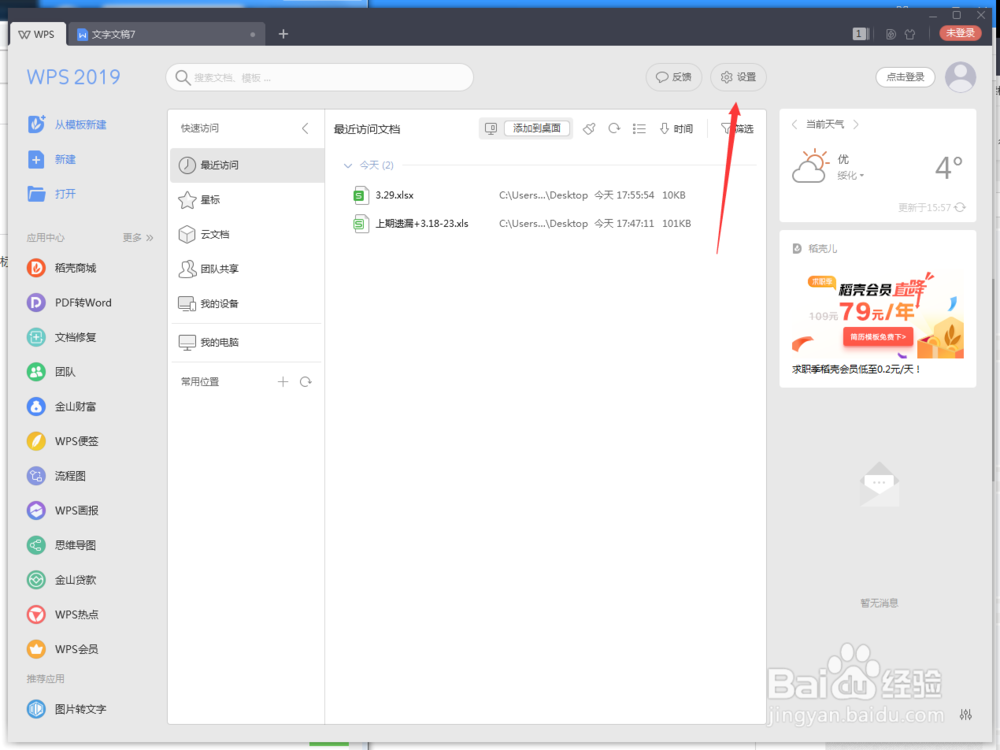
Task: Launch 图片转文字 OCR tool
Action: 66,709
